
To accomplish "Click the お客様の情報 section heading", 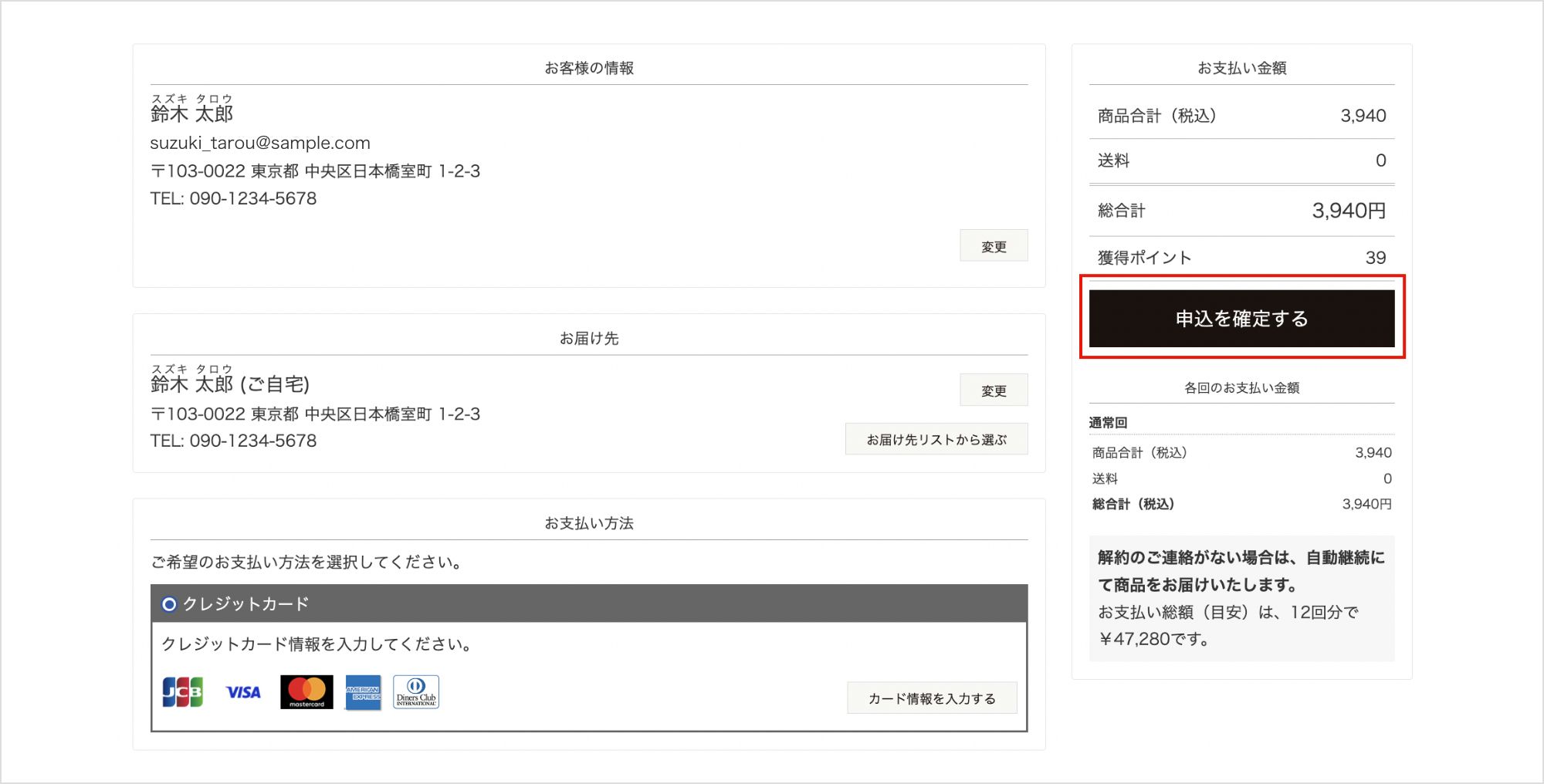I will coord(589,68).
